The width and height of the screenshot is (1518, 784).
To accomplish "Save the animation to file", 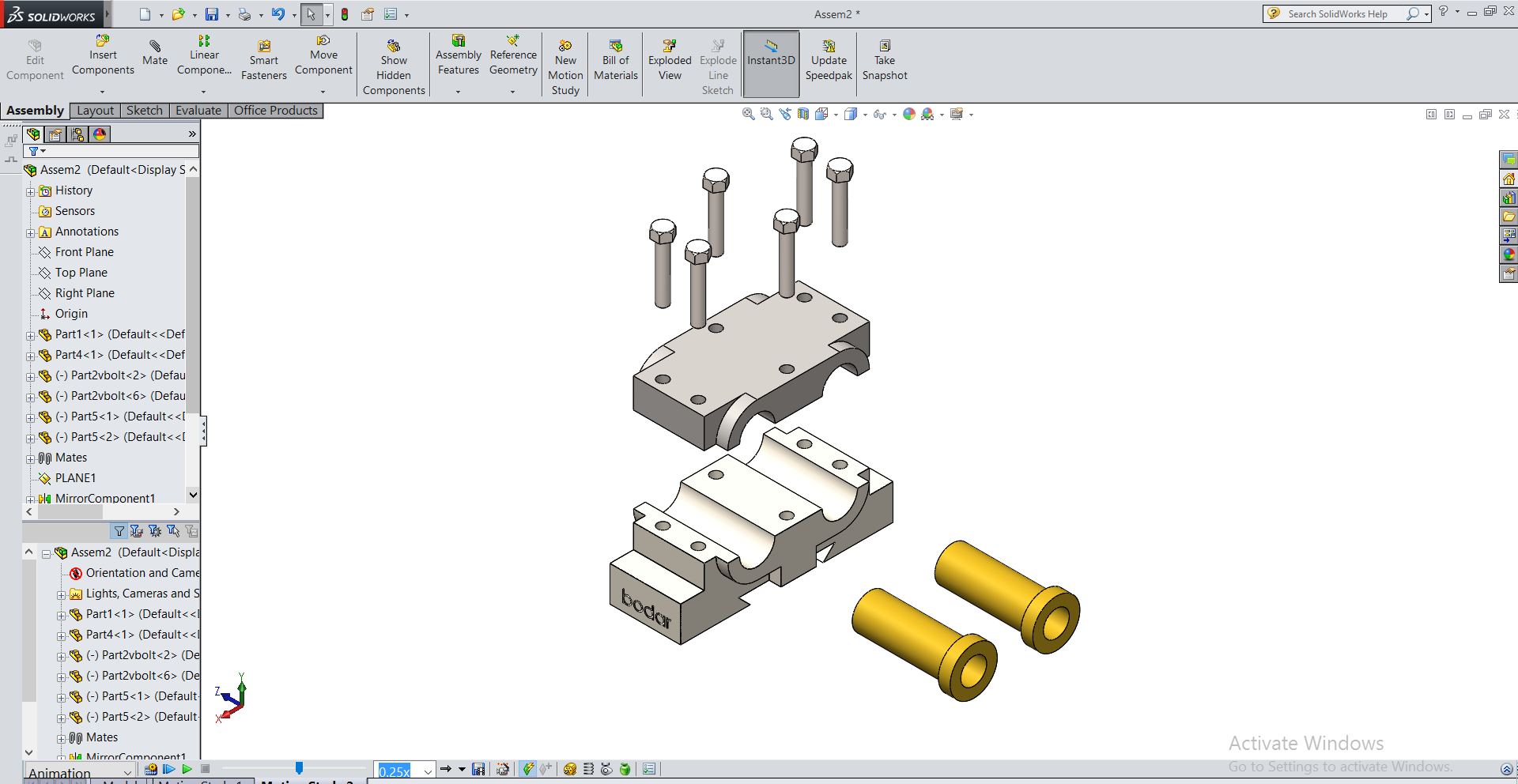I will pos(478,769).
